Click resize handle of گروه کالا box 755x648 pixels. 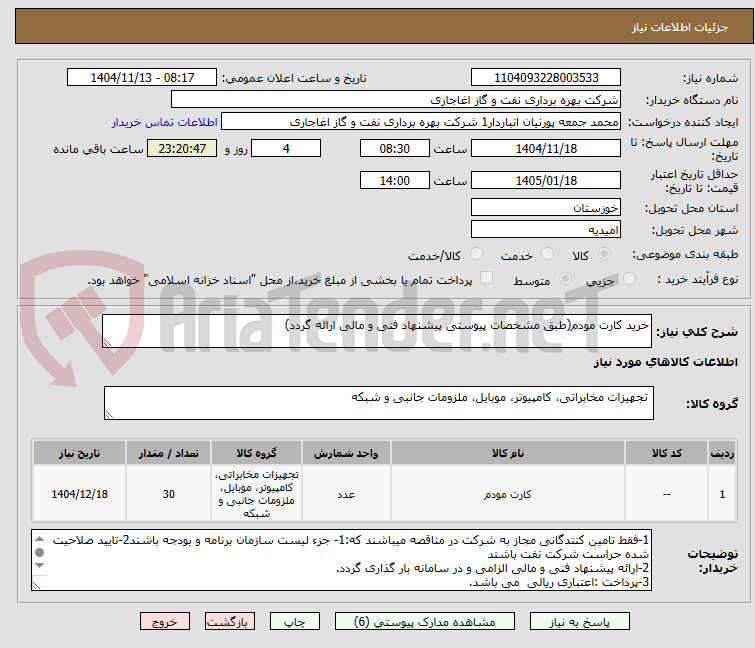pyautogui.click(x=109, y=415)
